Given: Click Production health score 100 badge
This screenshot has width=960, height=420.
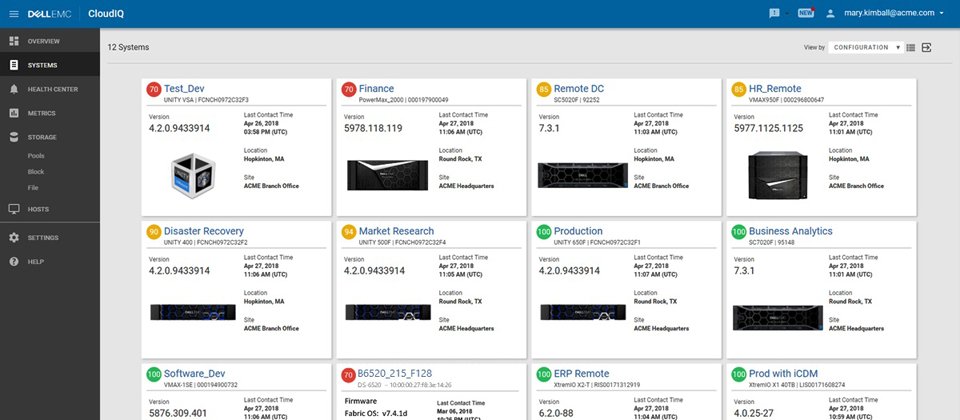Looking at the screenshot, I should click(544, 232).
